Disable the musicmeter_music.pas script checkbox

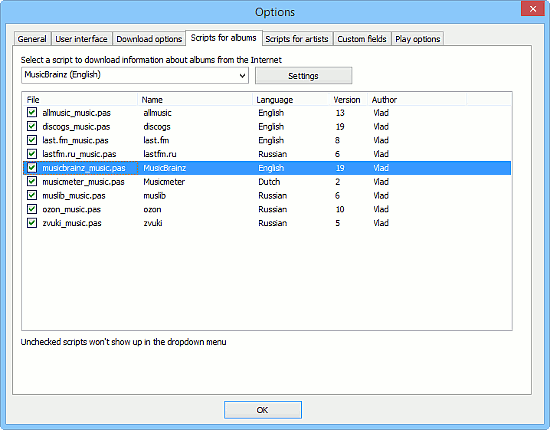click(x=32, y=181)
